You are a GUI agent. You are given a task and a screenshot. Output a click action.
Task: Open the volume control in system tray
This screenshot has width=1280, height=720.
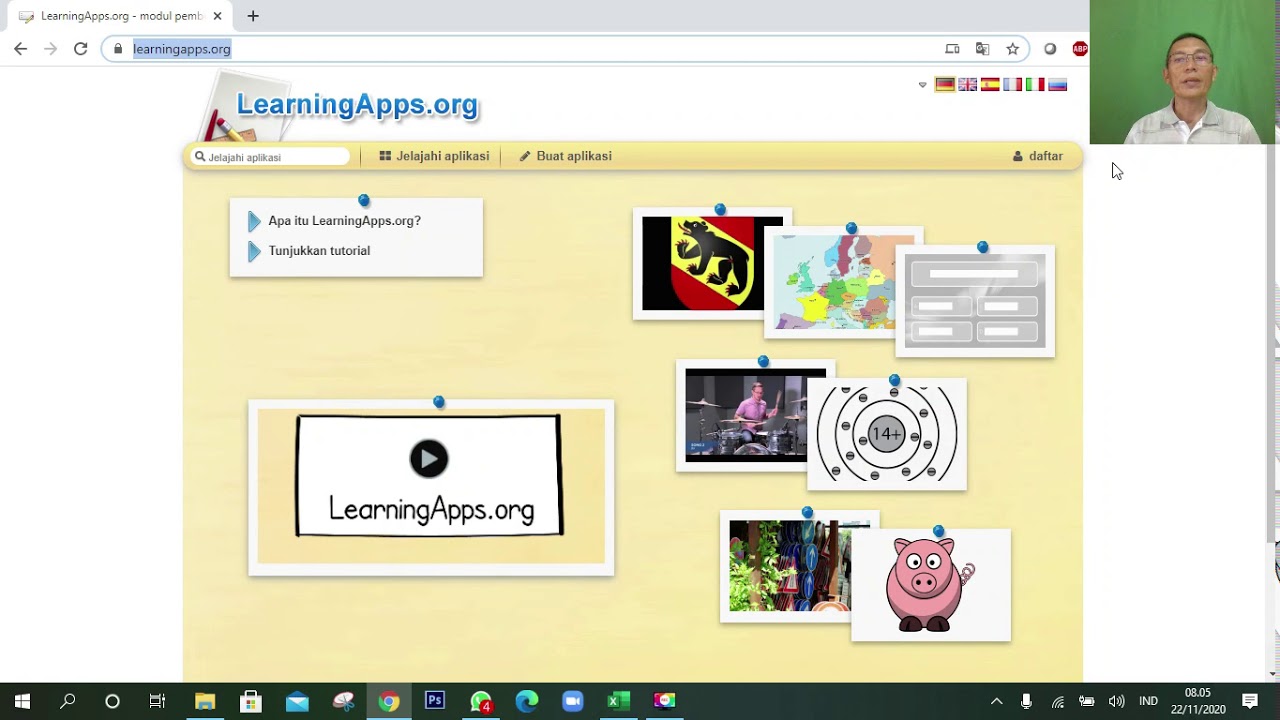pos(1117,701)
